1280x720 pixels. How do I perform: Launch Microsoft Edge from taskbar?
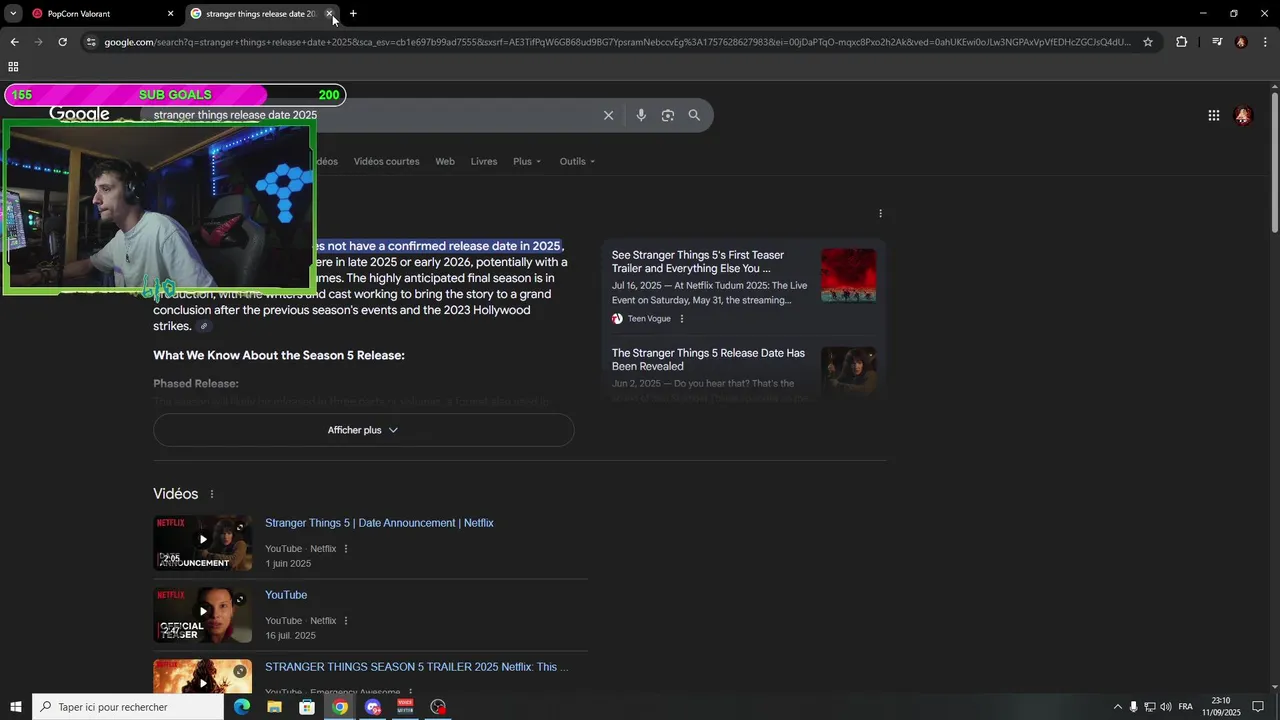(x=241, y=707)
